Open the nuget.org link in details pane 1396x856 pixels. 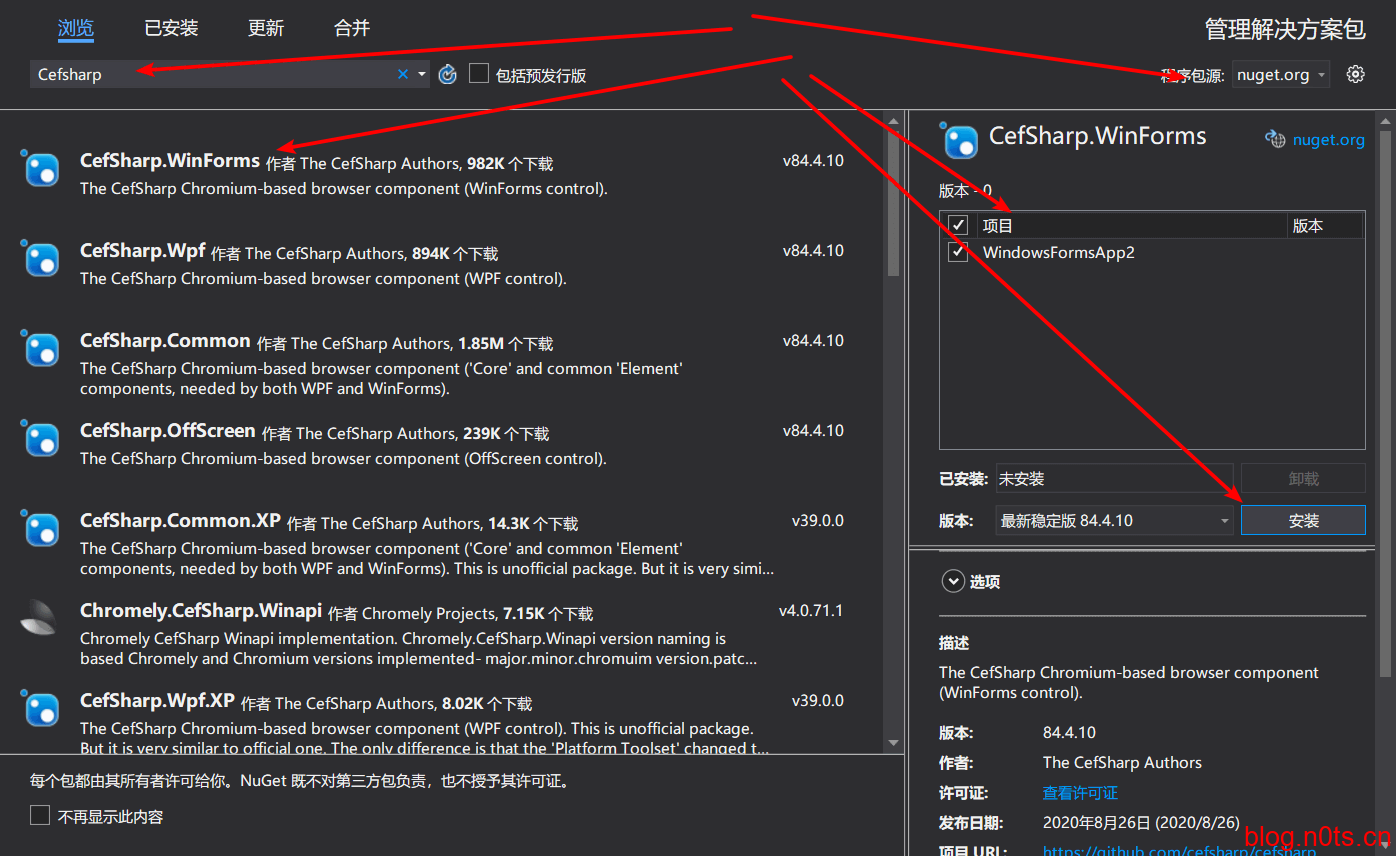tap(1328, 139)
